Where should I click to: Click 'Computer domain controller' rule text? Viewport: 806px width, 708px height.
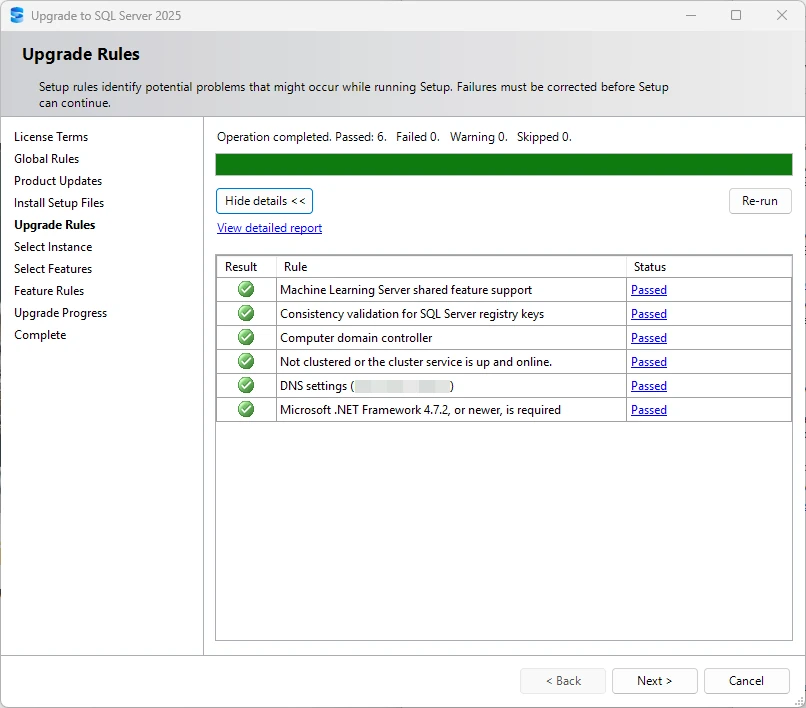356,338
